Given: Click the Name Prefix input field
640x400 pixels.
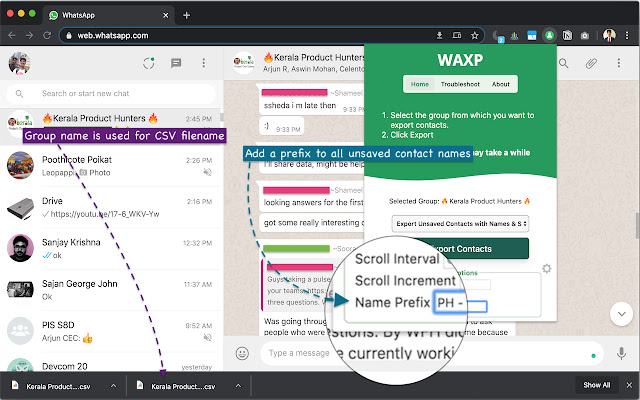Looking at the screenshot, I should [461, 303].
